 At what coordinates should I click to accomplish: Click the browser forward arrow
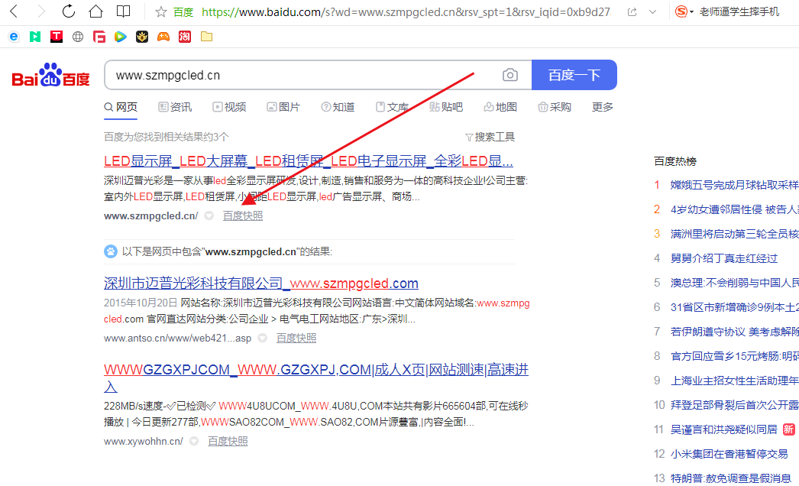(x=41, y=11)
